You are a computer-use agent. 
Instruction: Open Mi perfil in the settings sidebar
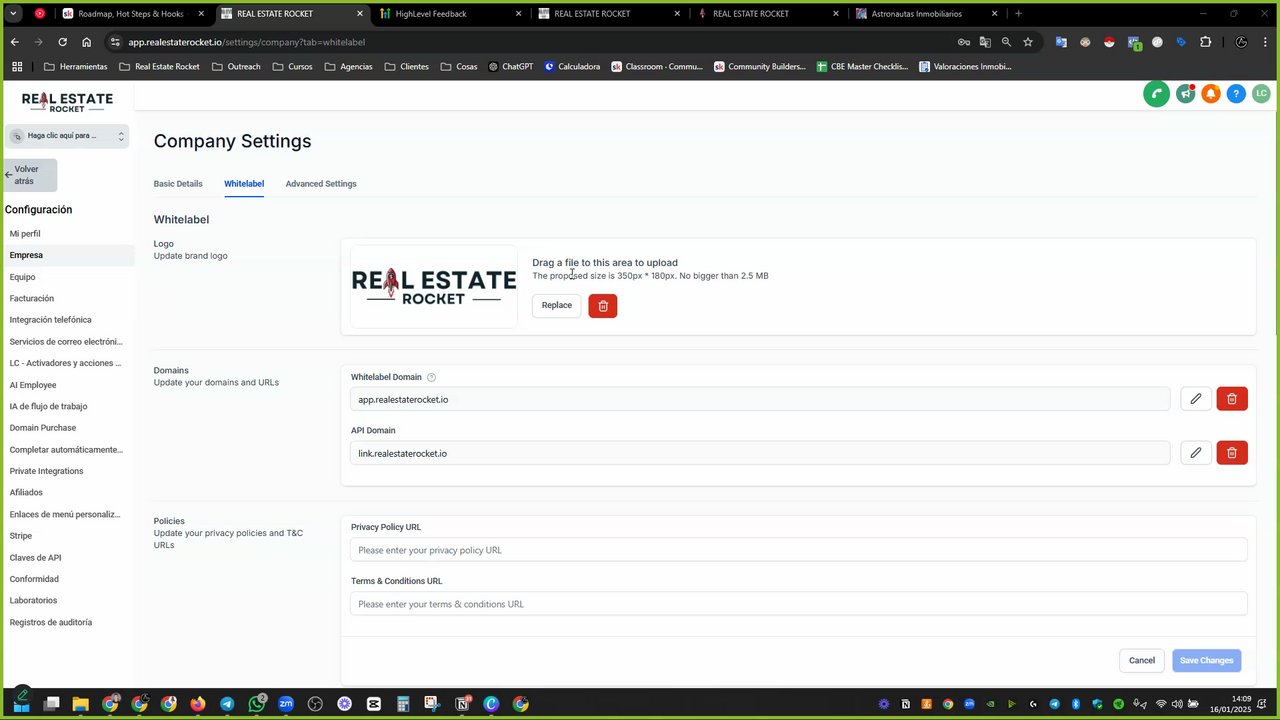25,234
